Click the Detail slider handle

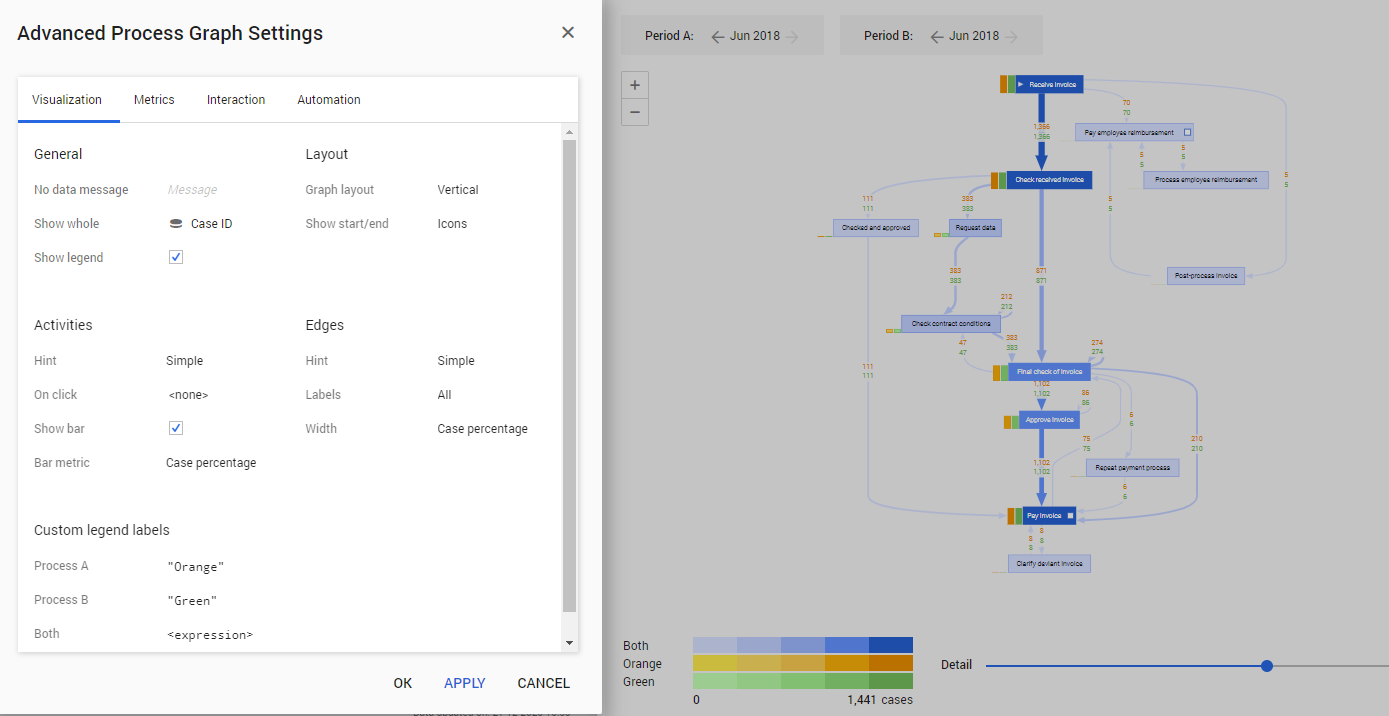coord(1267,666)
